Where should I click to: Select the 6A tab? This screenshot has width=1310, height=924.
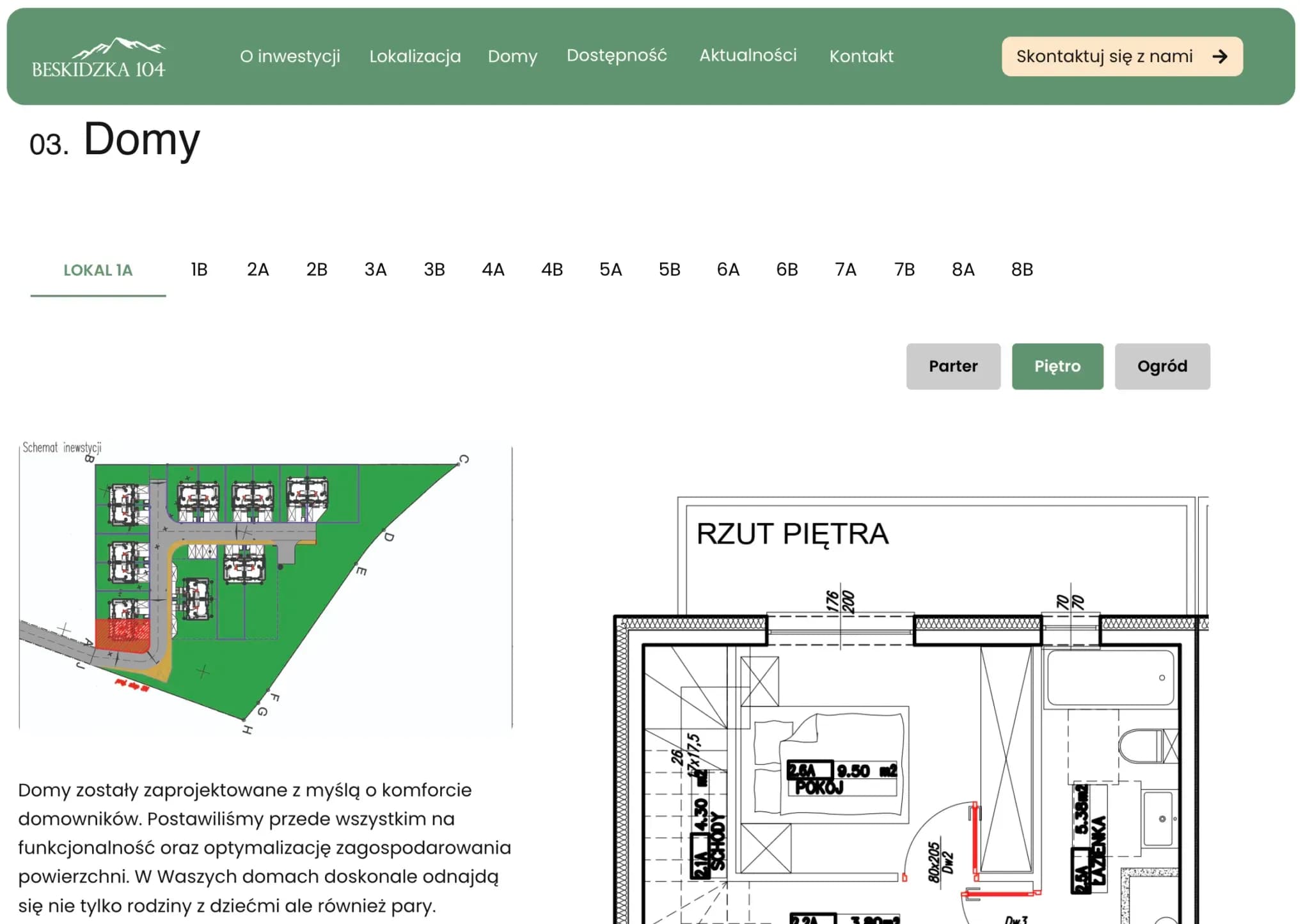(x=728, y=270)
